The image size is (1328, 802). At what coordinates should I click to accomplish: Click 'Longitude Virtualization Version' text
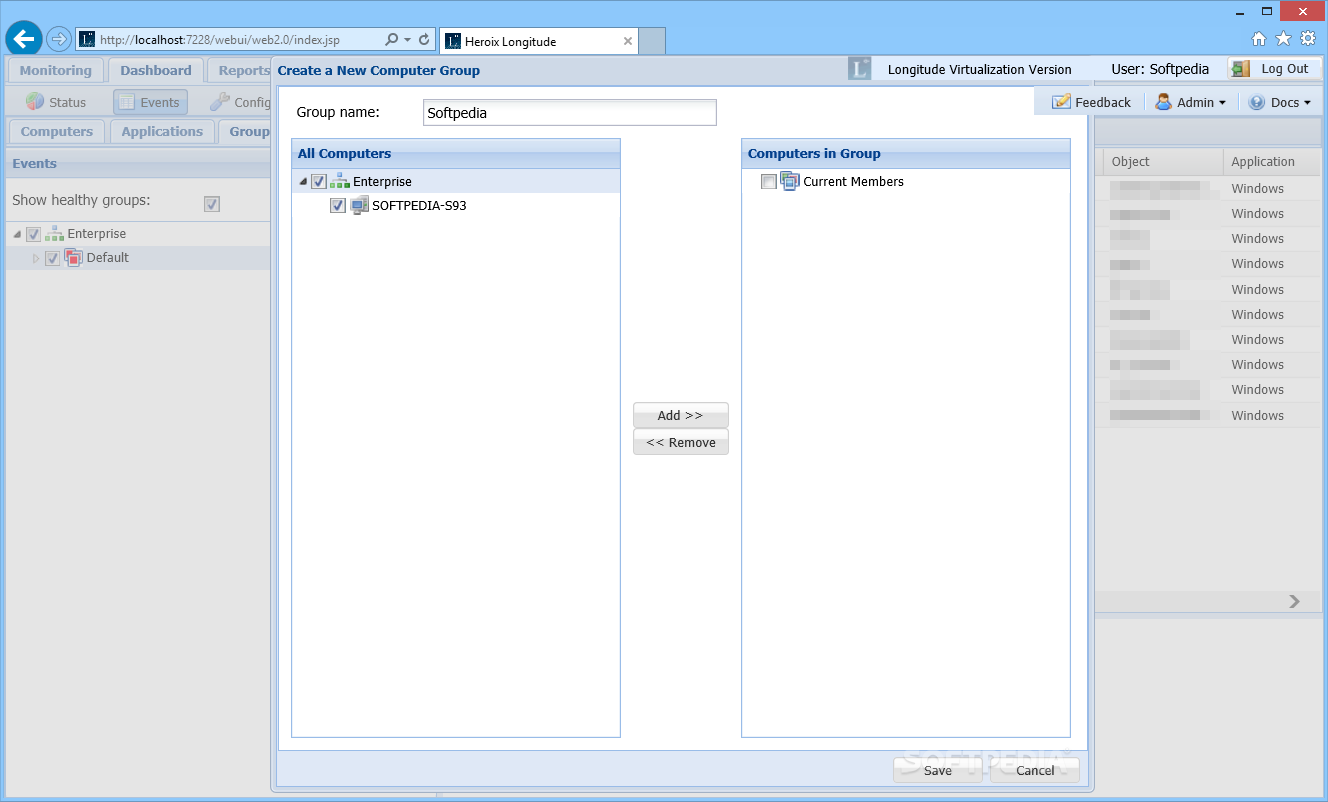[x=979, y=69]
